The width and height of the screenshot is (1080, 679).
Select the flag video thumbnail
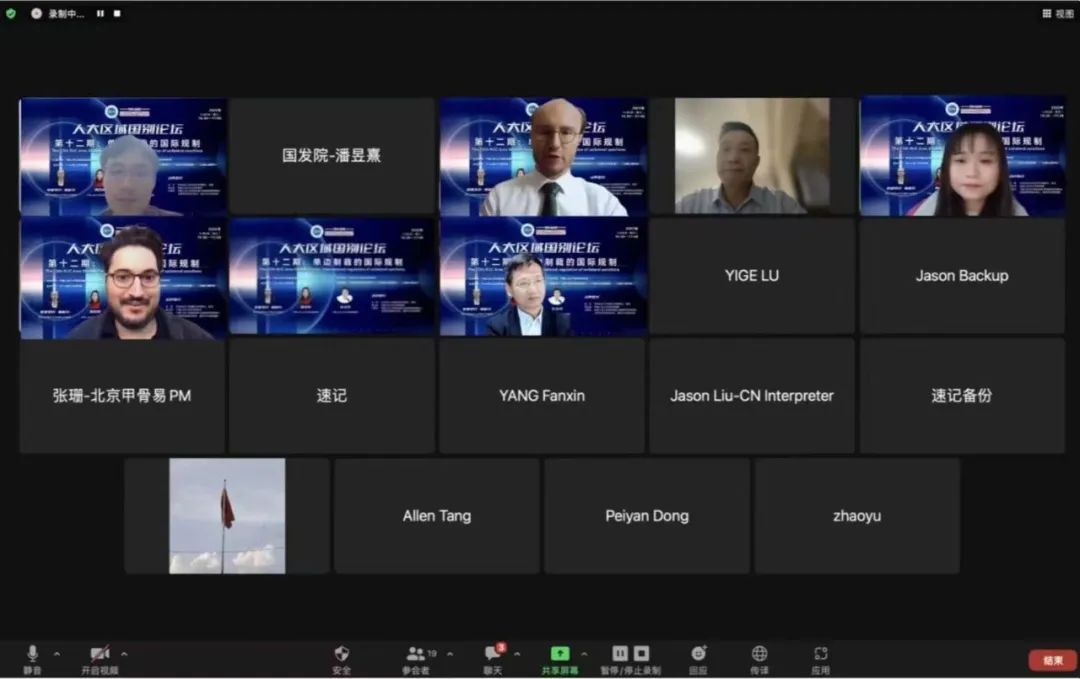pyautogui.click(x=227, y=516)
